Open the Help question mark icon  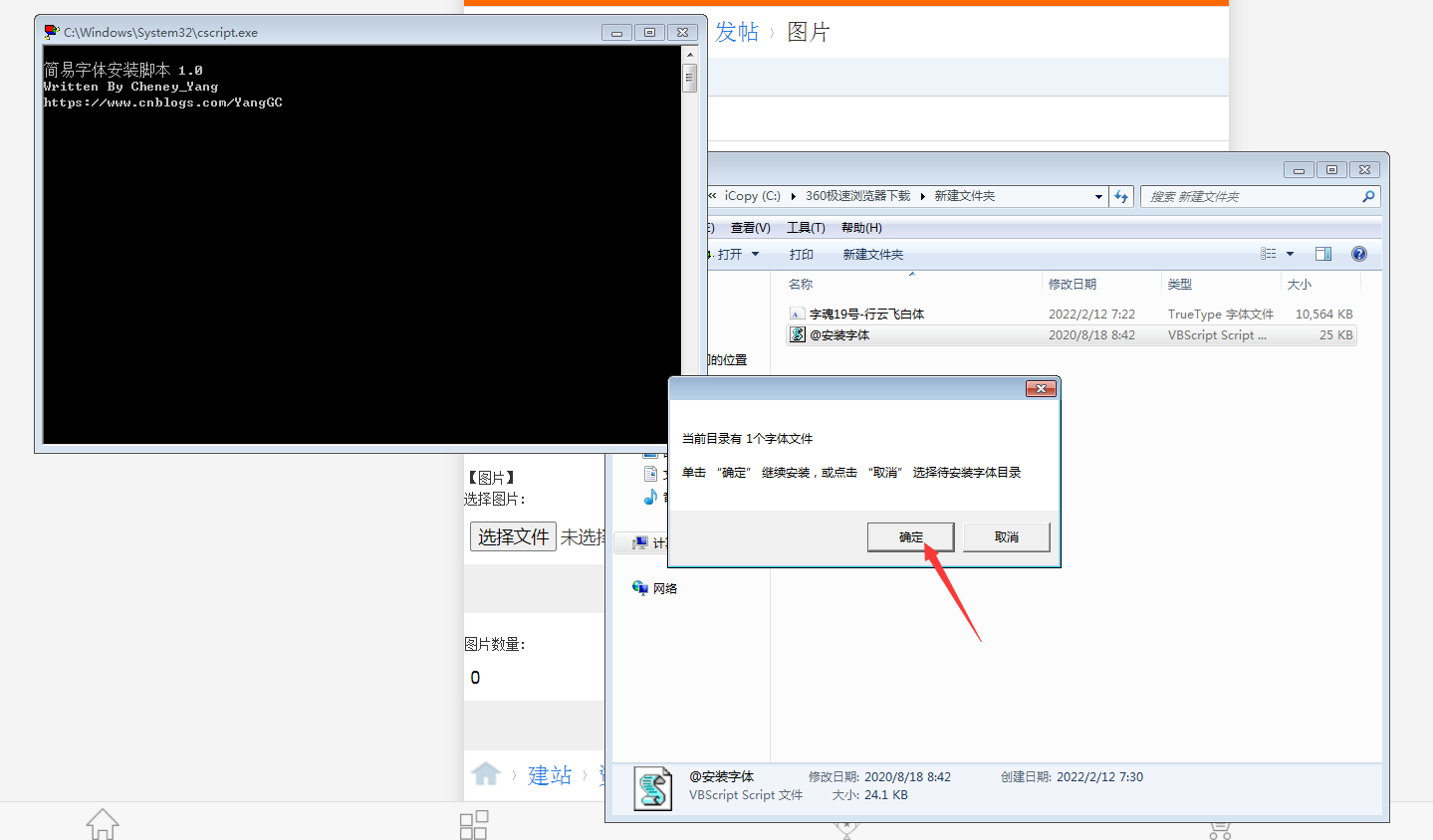(1358, 253)
